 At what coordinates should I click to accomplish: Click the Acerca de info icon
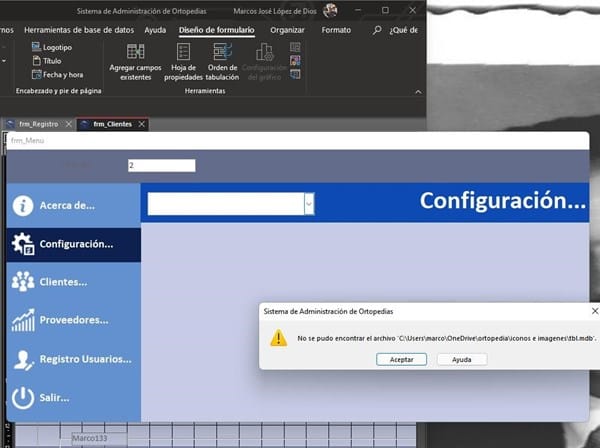tap(23, 206)
